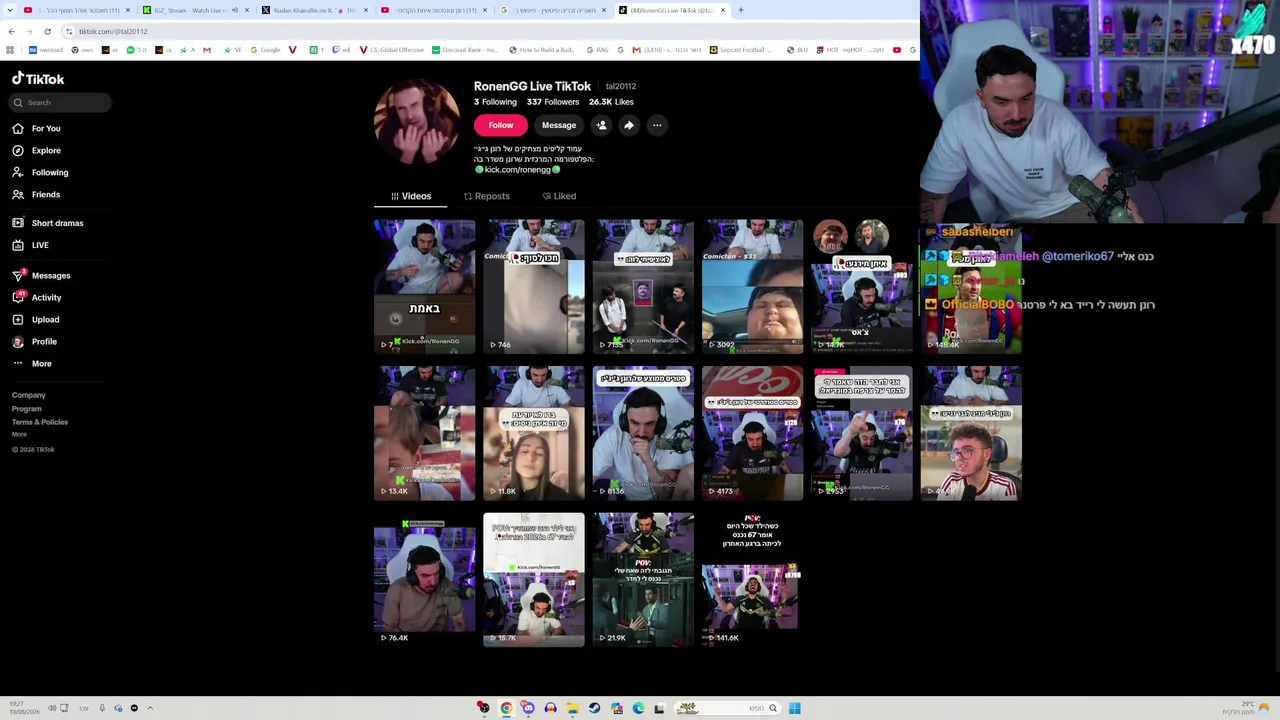The image size is (1280, 720).
Task: Click the Message button
Action: 559,125
